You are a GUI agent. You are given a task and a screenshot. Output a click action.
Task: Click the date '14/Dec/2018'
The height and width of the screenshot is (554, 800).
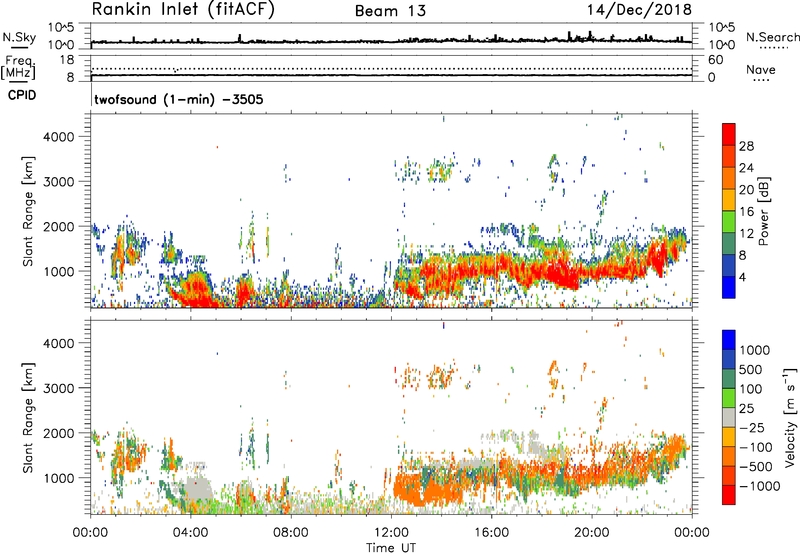[x=639, y=9]
